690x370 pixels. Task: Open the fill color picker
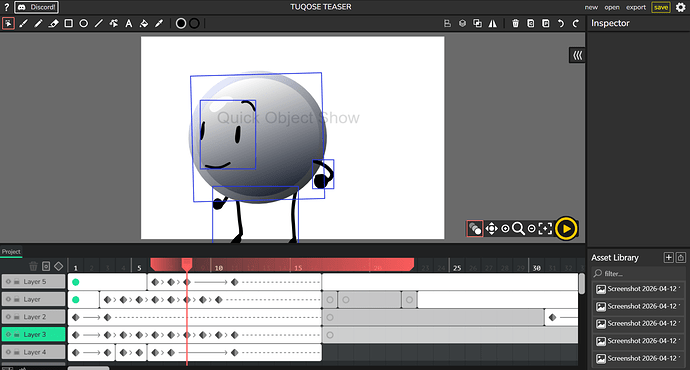(181, 23)
